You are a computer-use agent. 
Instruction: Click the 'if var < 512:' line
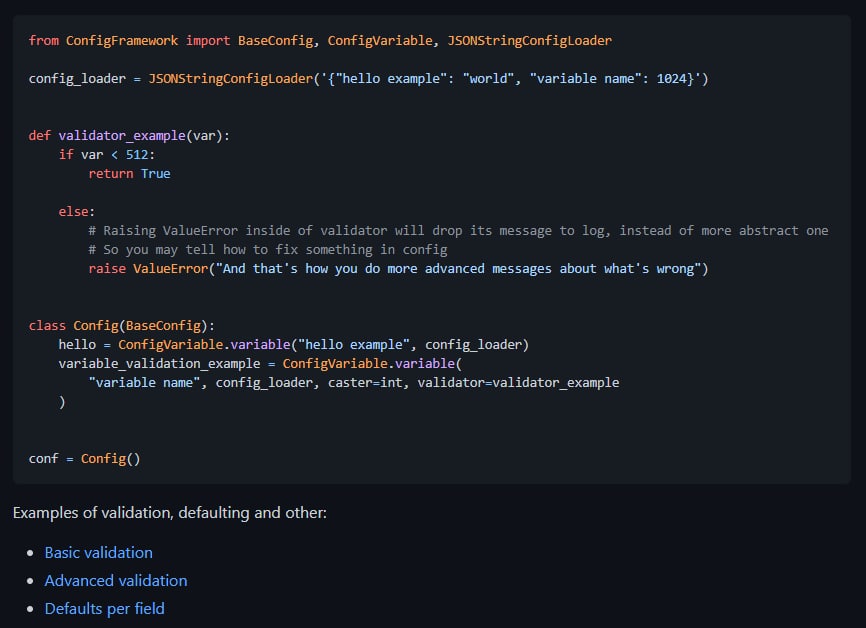pos(107,155)
